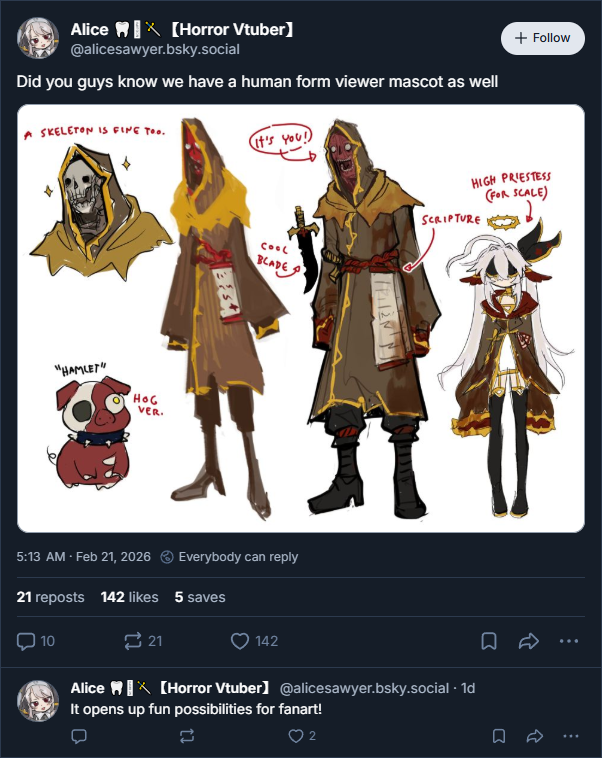602x758 pixels.
Task: View the 142 likes list
Action: (x=130, y=597)
